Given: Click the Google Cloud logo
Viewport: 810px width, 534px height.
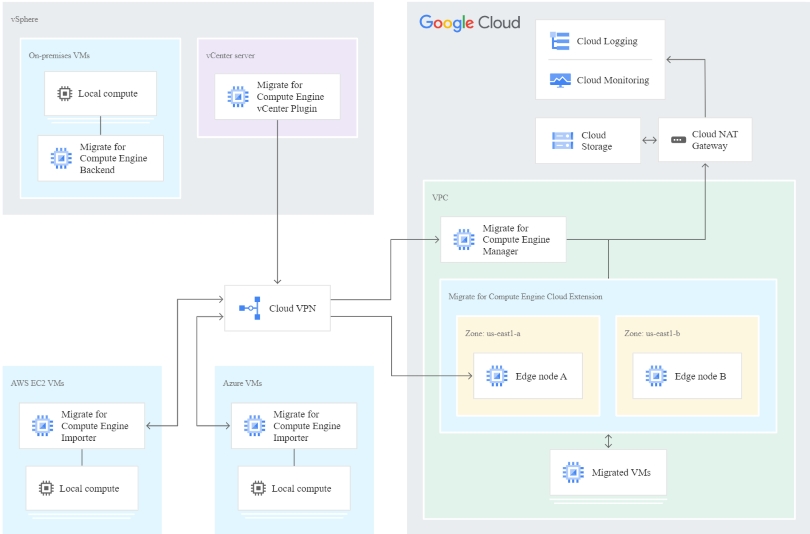Looking at the screenshot, I should pos(470,23).
